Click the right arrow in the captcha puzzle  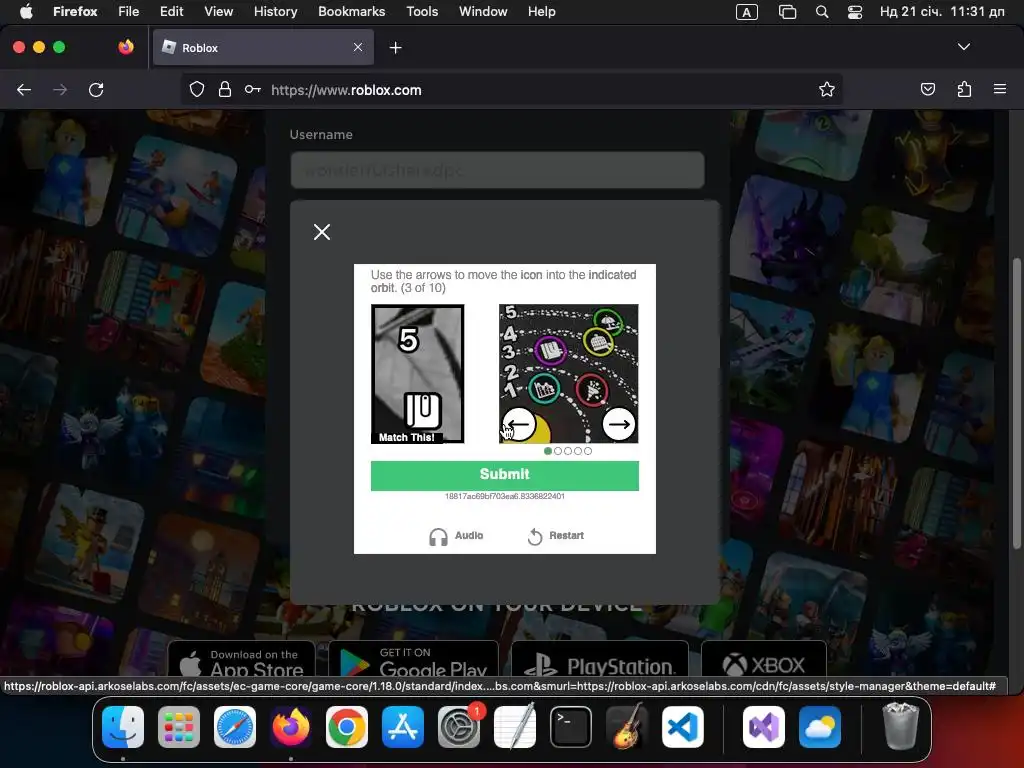tap(618, 424)
